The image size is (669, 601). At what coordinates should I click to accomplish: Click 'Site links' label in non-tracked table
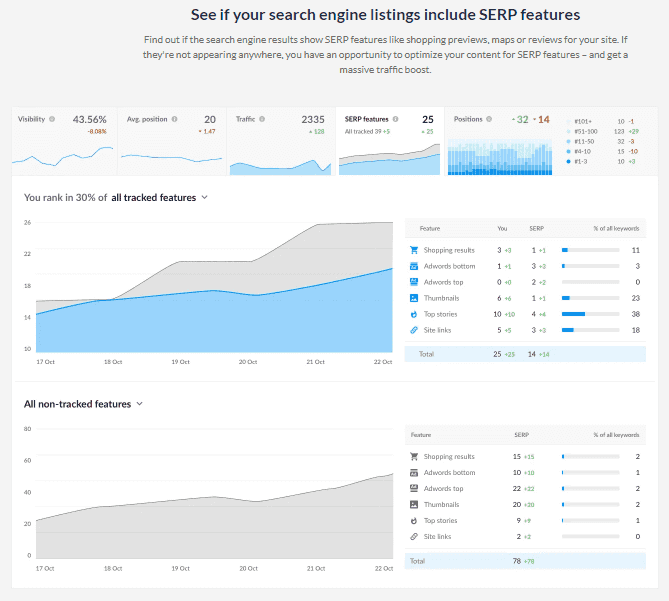[x=437, y=537]
